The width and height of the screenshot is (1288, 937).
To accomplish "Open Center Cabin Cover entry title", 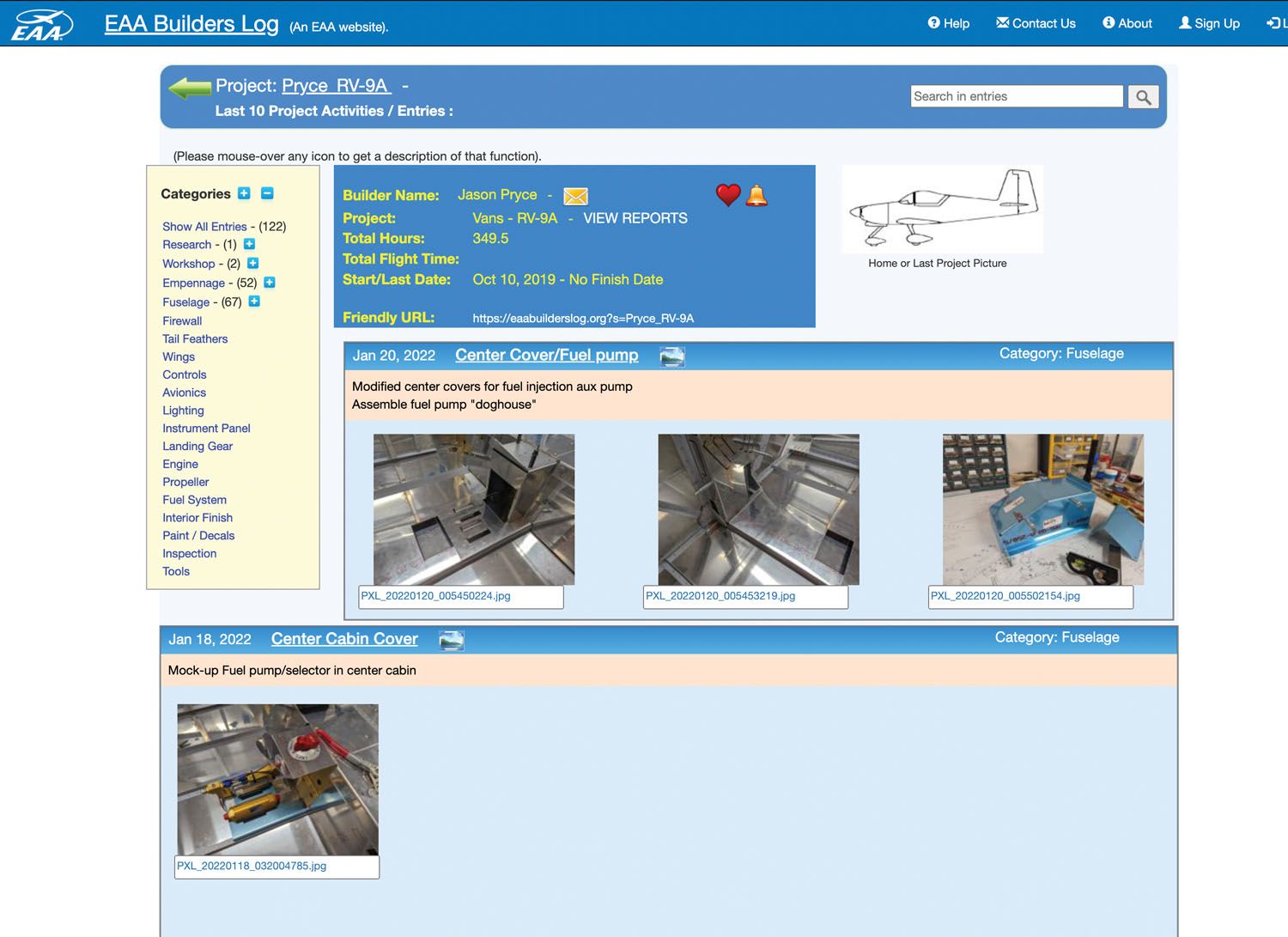I will point(344,639).
